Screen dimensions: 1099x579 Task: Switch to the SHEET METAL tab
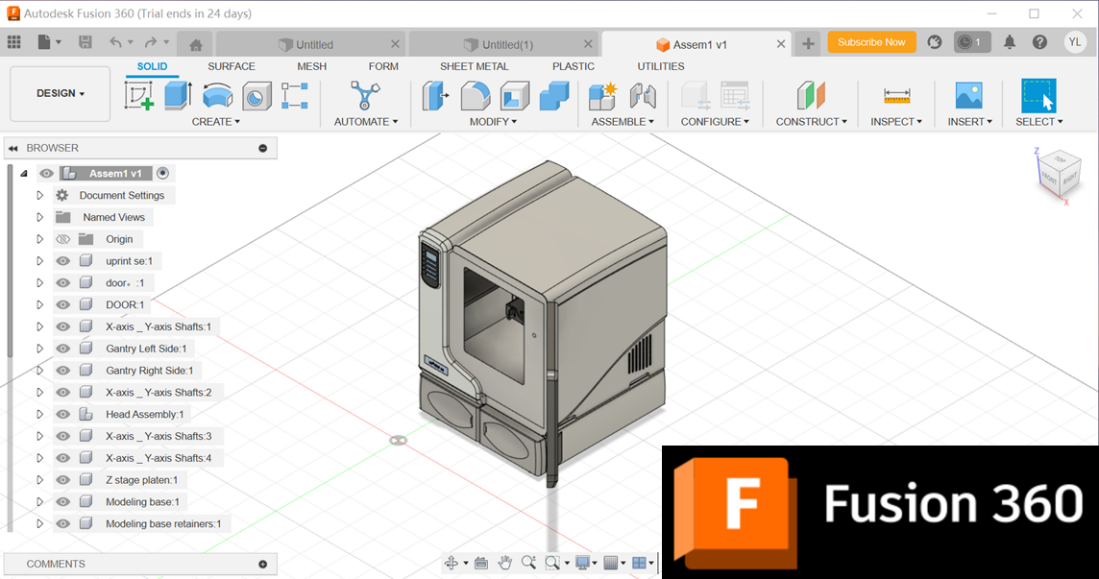pos(474,66)
